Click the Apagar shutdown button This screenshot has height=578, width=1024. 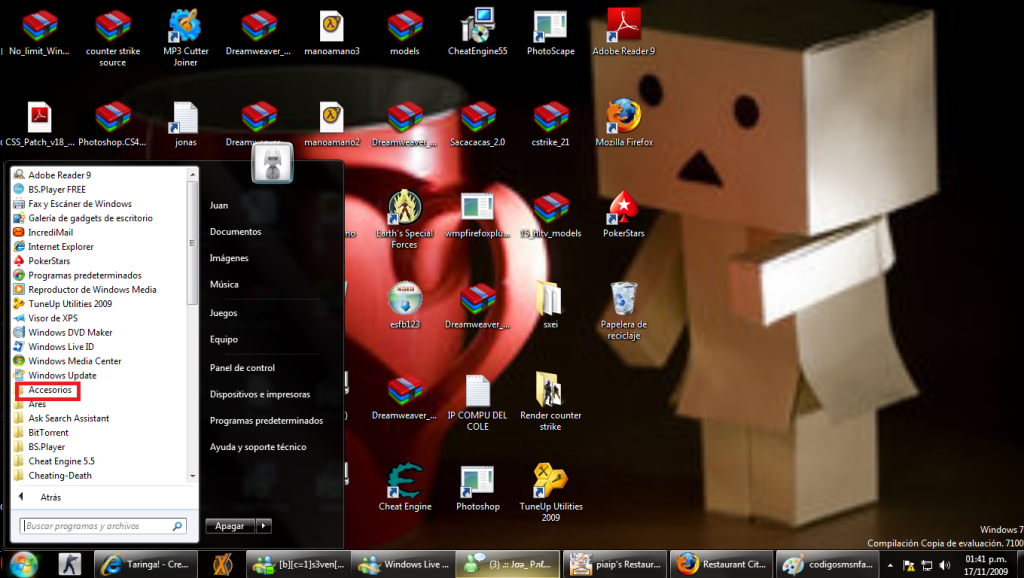[x=230, y=526]
